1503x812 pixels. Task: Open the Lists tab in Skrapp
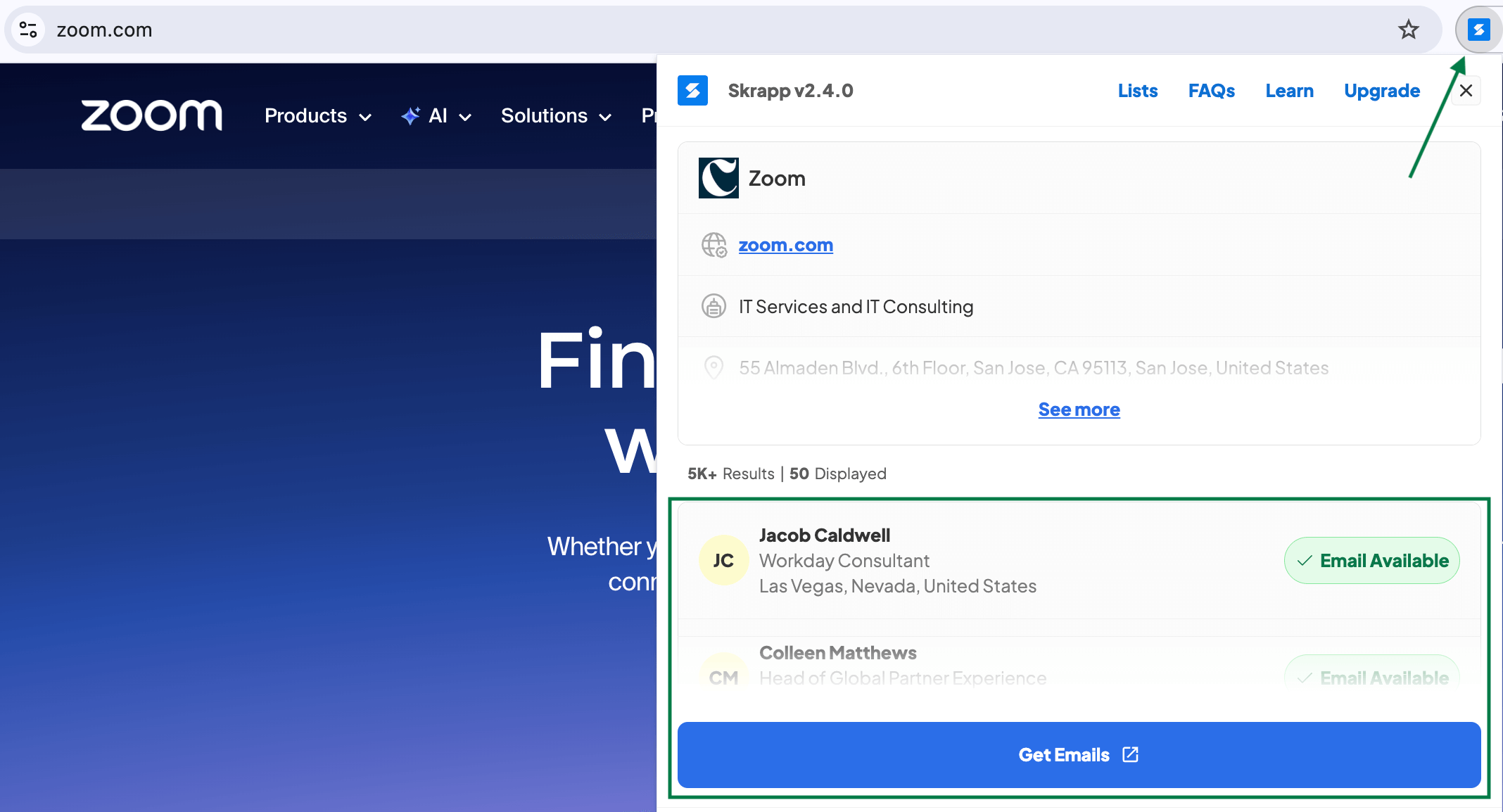click(x=1137, y=91)
